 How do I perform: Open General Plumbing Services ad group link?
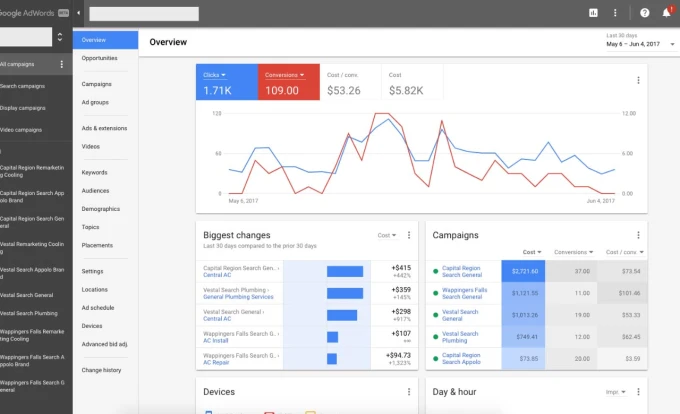coord(238,297)
